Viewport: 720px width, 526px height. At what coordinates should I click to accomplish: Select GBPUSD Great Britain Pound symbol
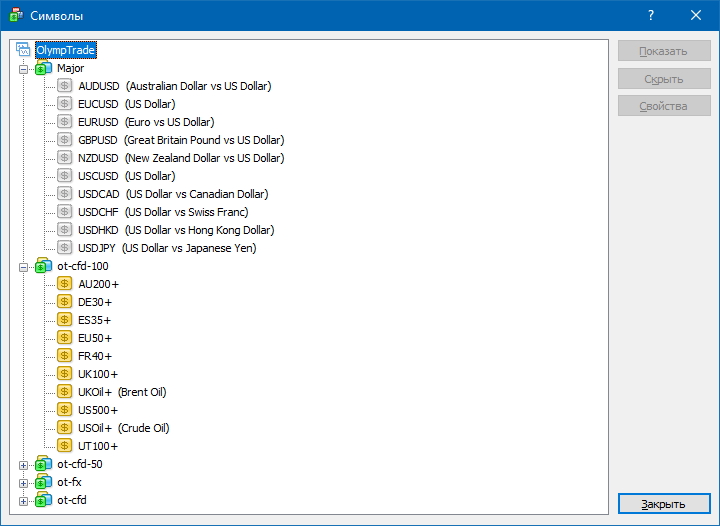pos(180,140)
